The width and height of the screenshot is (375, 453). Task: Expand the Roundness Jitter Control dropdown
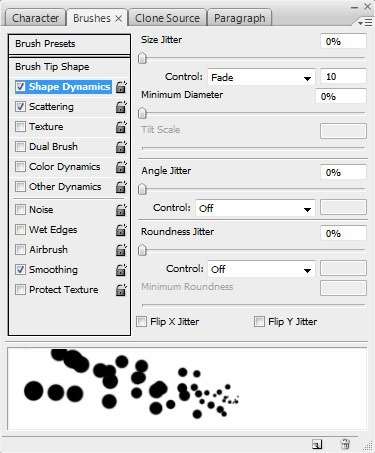261,269
